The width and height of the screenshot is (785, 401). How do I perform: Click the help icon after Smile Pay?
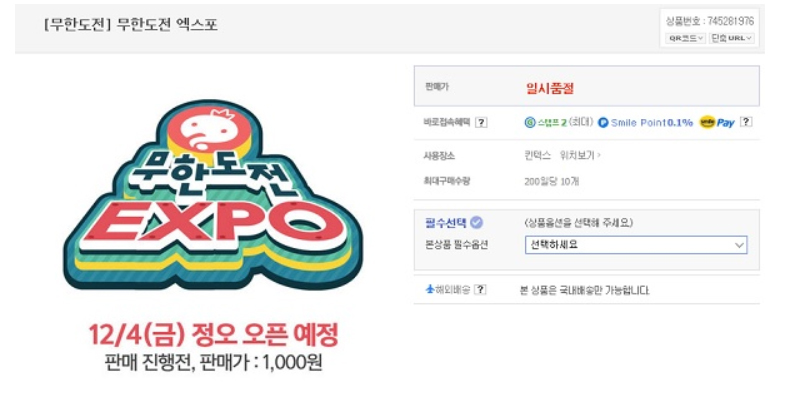(746, 122)
